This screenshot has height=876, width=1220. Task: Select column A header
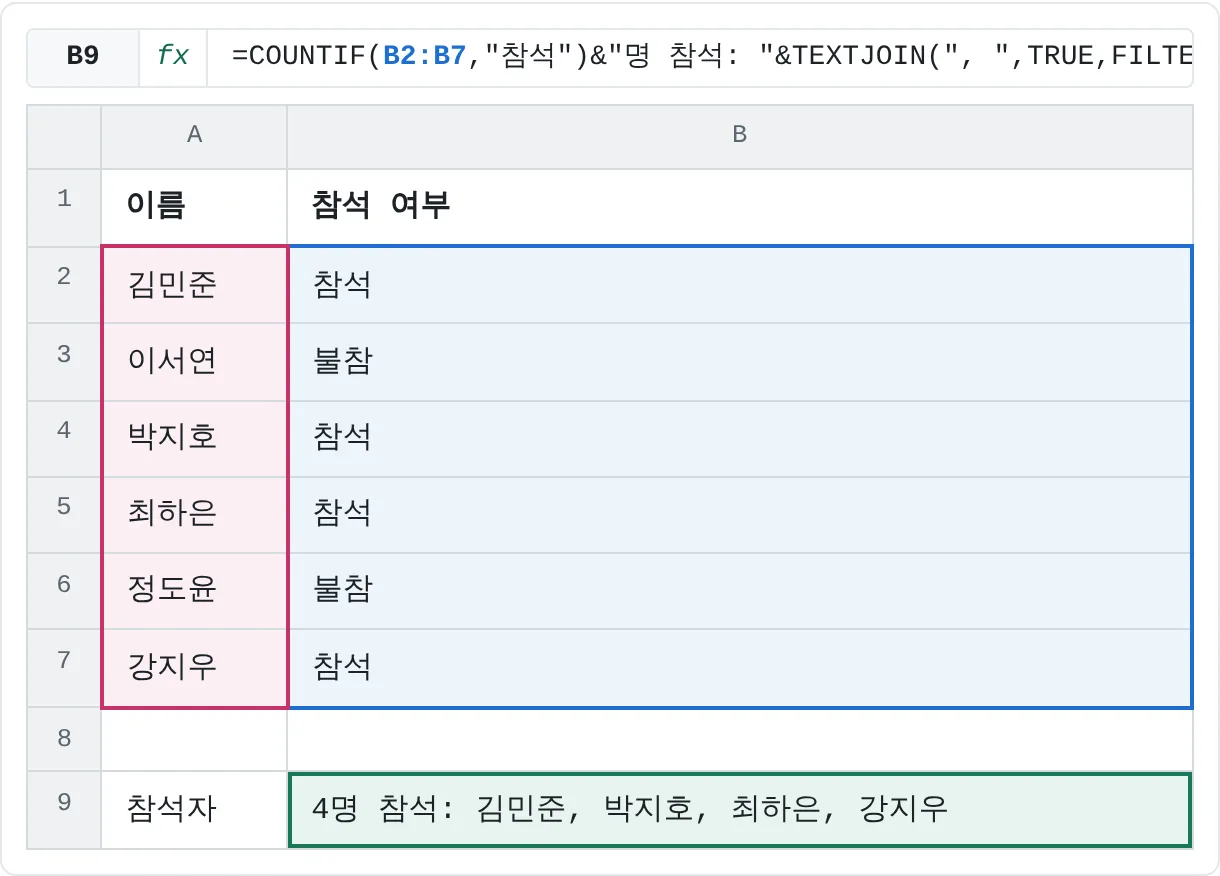pos(194,135)
